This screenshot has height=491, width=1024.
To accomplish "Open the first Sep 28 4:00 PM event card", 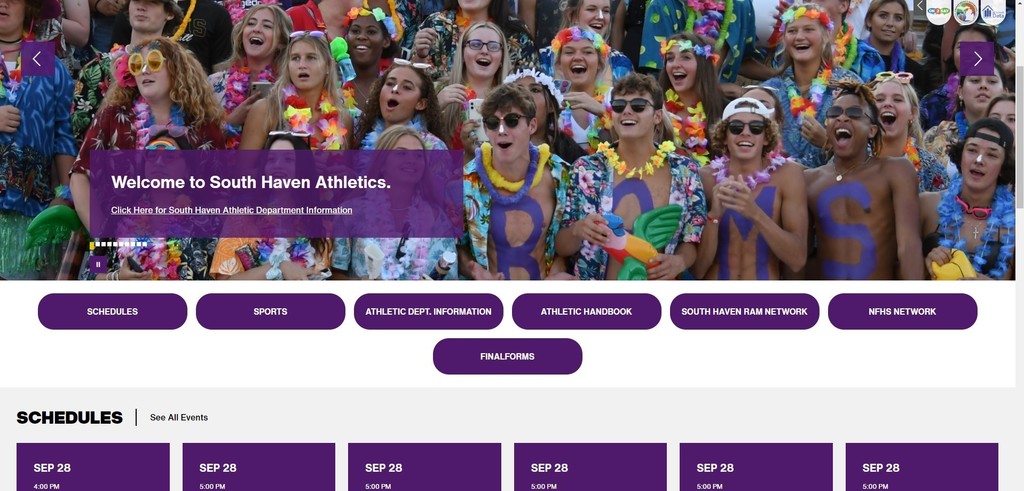I will point(93,467).
